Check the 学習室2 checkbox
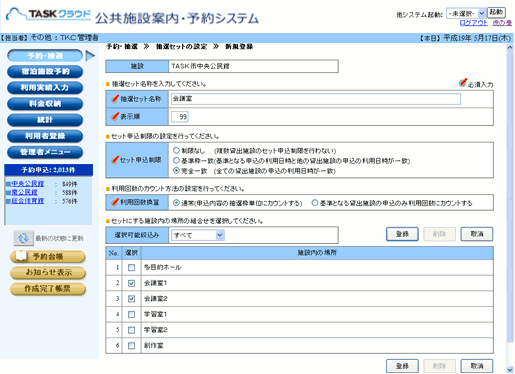The width and height of the screenshot is (515, 374). (132, 330)
